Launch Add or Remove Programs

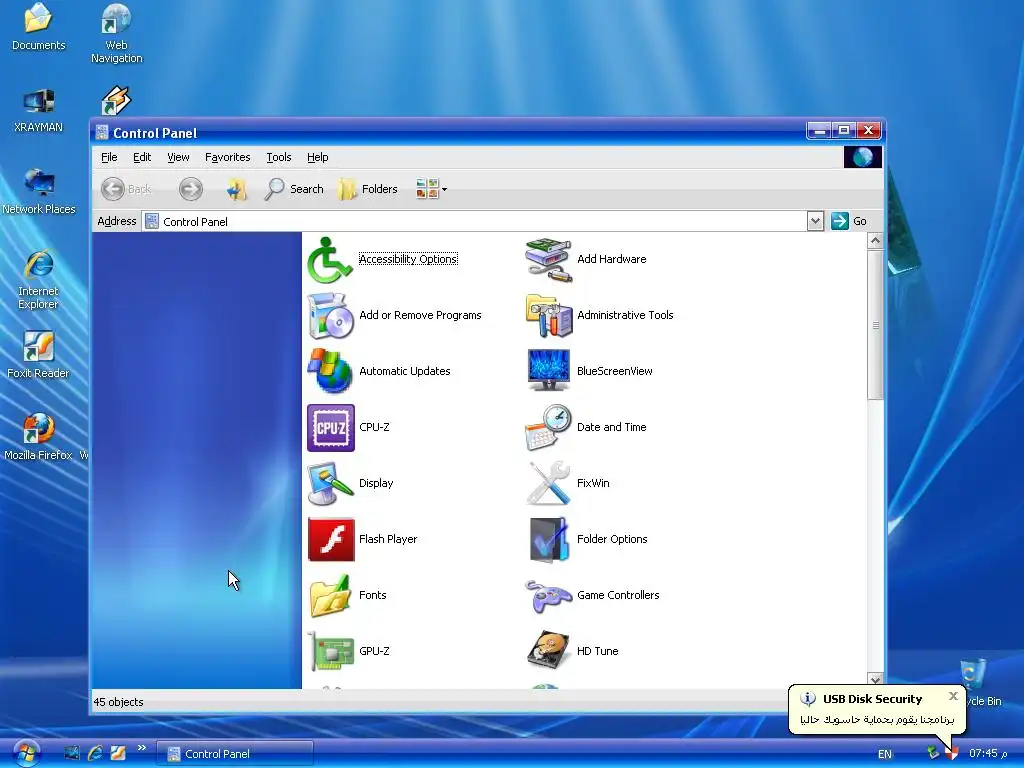pyautogui.click(x=330, y=315)
